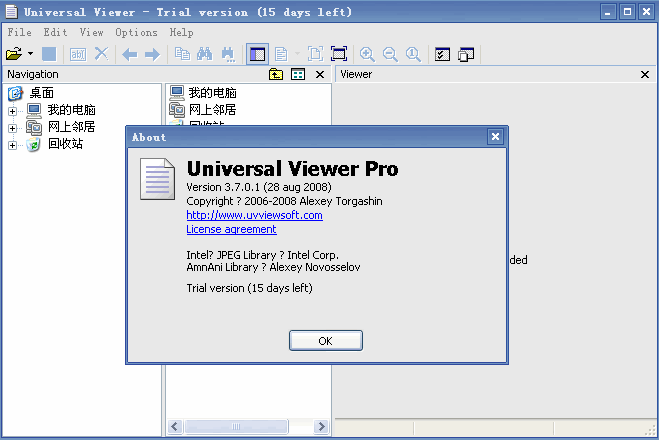The width and height of the screenshot is (659, 440).
Task: Click the Delete file X icon
Action: pyautogui.click(x=101, y=54)
